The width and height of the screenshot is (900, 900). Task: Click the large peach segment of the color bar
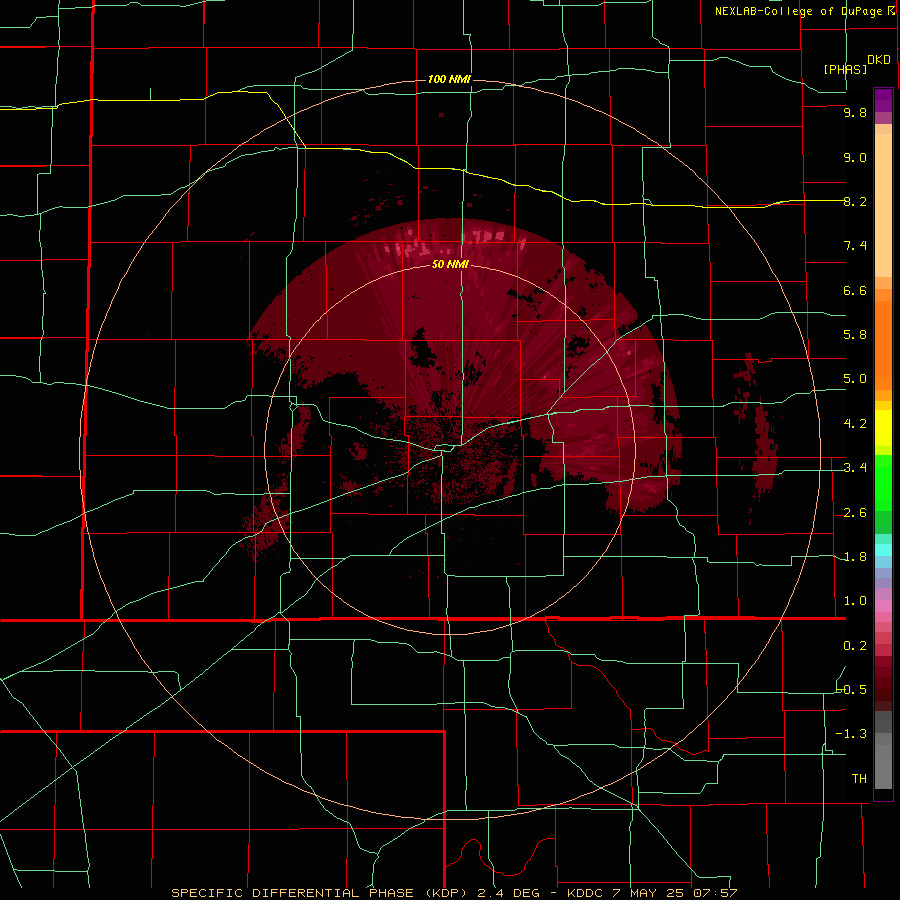[x=883, y=205]
